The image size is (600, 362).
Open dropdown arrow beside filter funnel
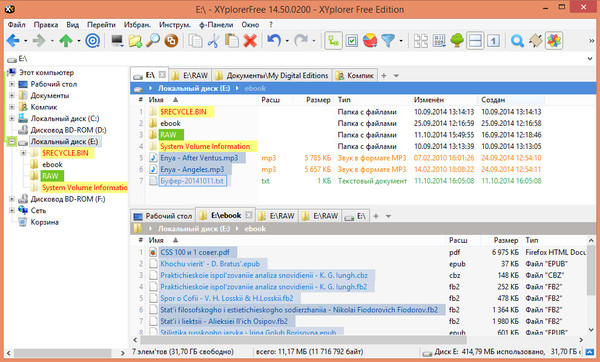point(401,41)
